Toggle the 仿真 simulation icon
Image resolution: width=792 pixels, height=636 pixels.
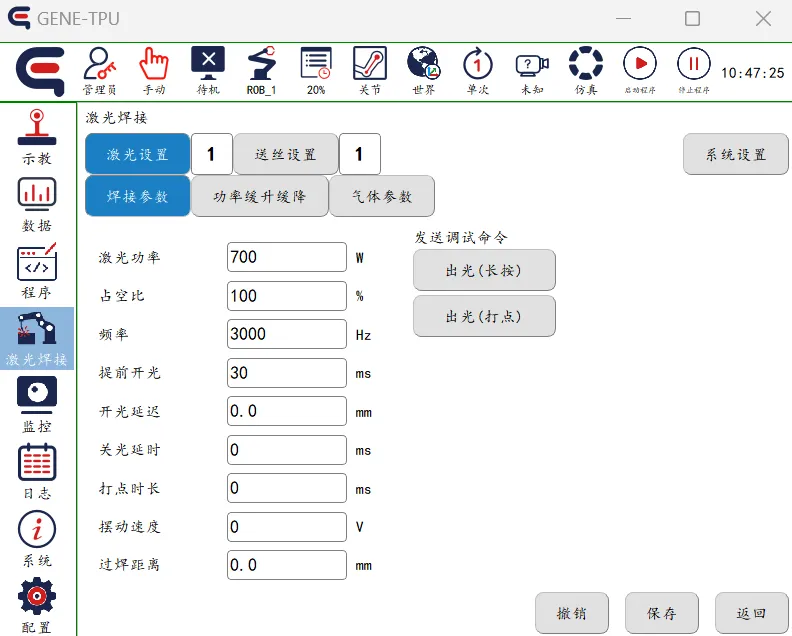586,69
